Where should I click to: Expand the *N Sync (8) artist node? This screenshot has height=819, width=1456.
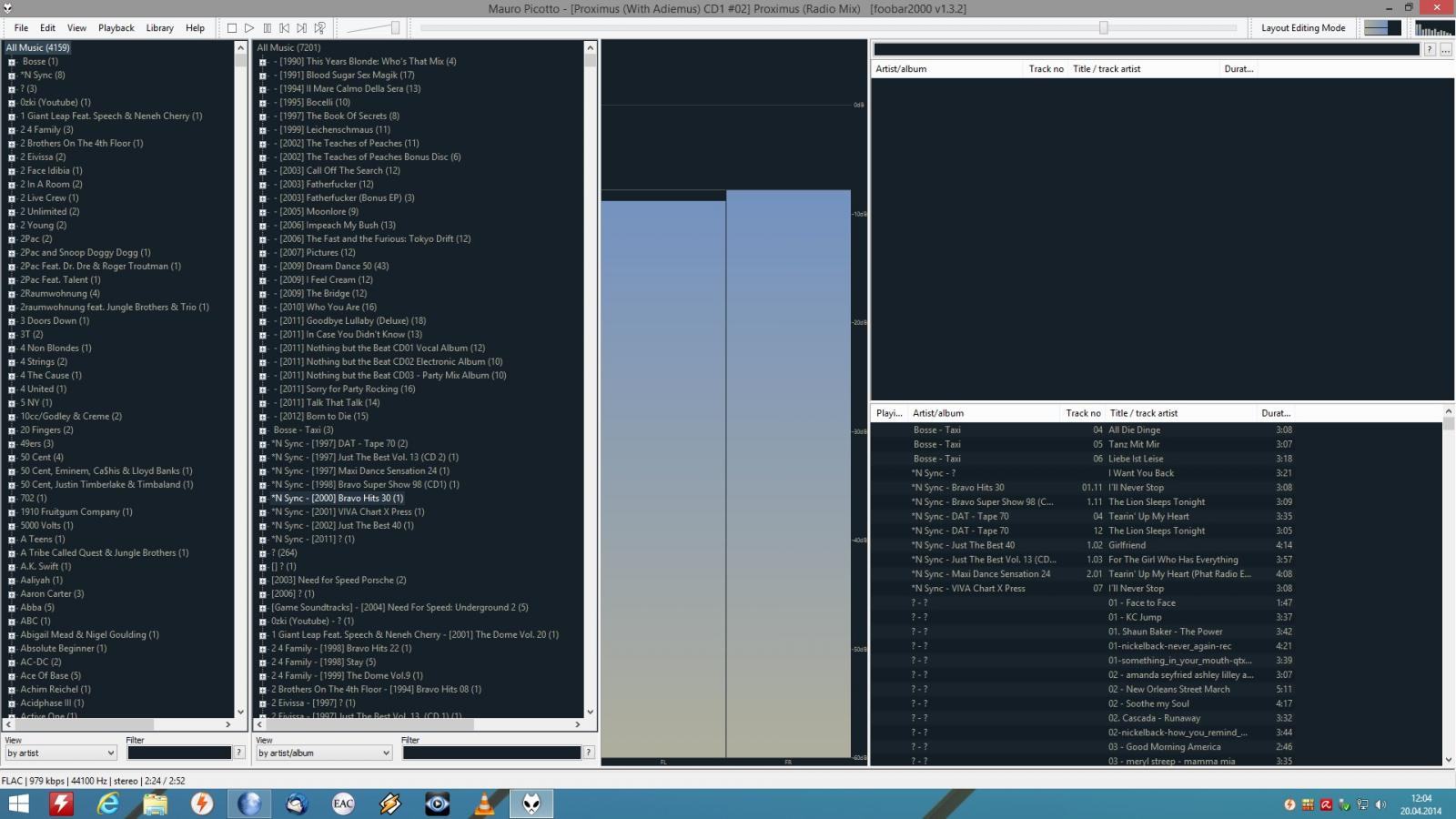(12, 76)
